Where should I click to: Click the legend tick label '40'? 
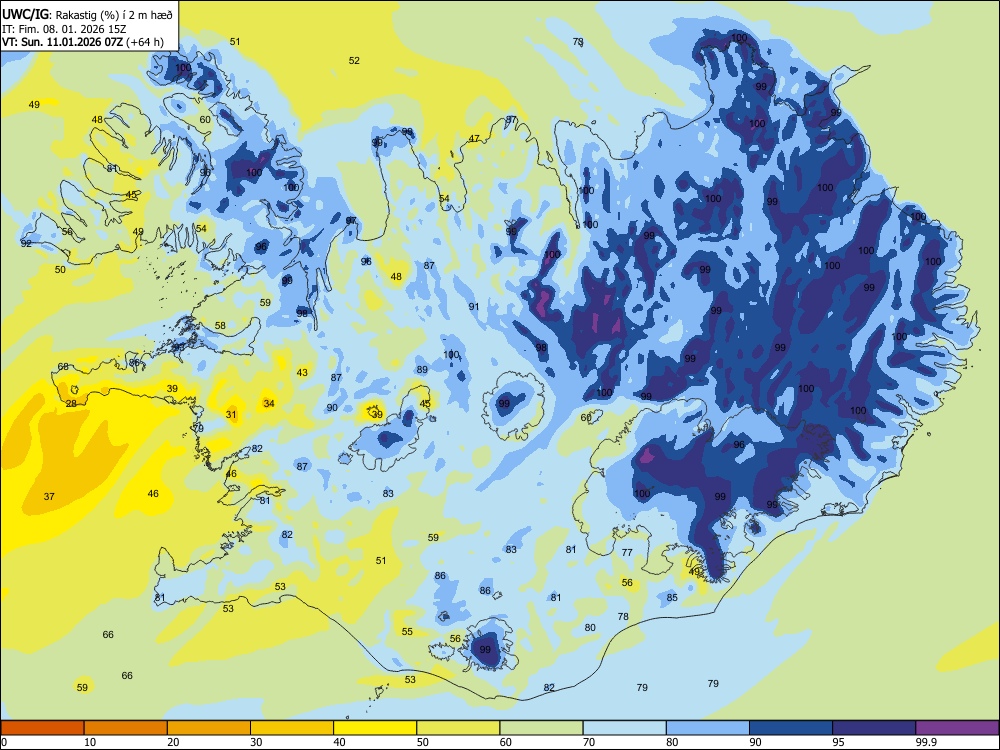point(339,742)
